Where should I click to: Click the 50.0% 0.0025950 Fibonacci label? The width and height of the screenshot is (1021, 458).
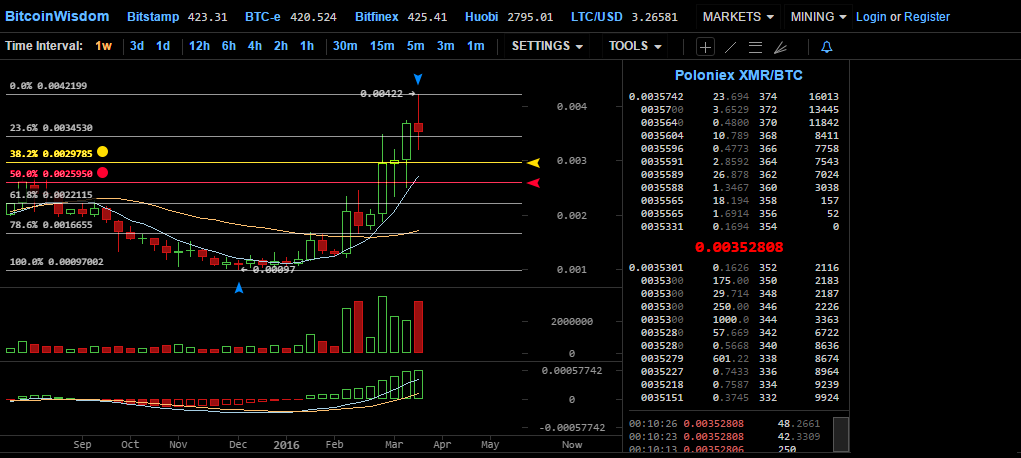click(x=51, y=175)
